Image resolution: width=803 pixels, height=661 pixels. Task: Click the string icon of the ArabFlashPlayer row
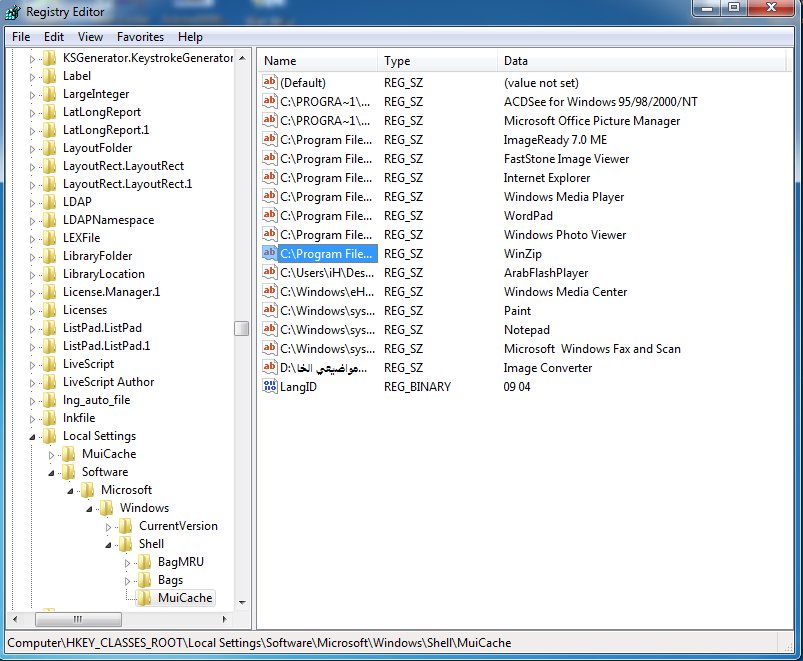[270, 272]
